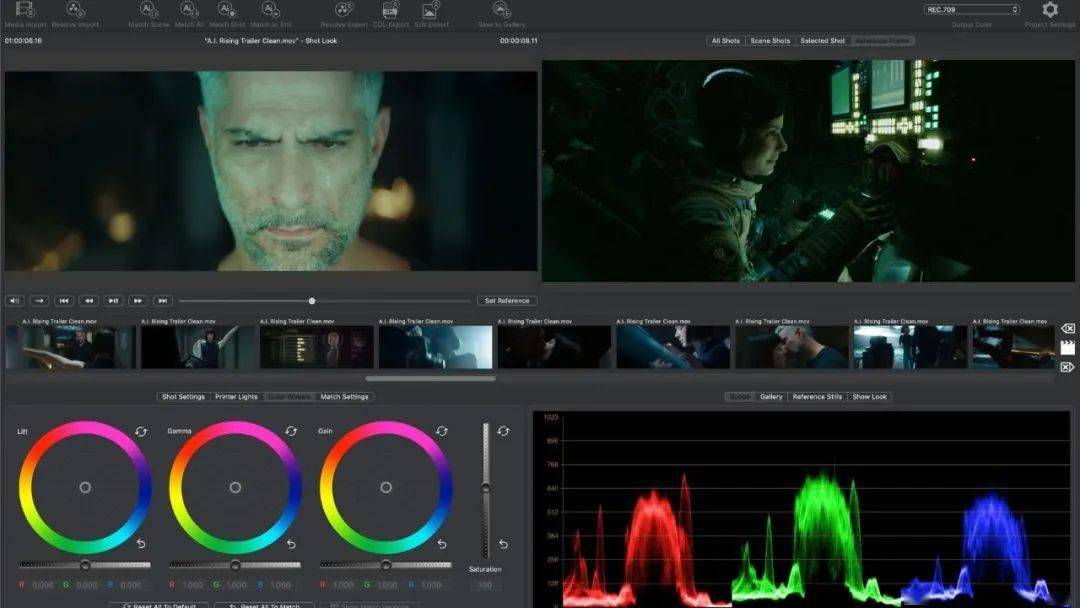Image resolution: width=1080 pixels, height=608 pixels.
Task: Toggle the audio mute button under the viewer
Action: [15, 300]
